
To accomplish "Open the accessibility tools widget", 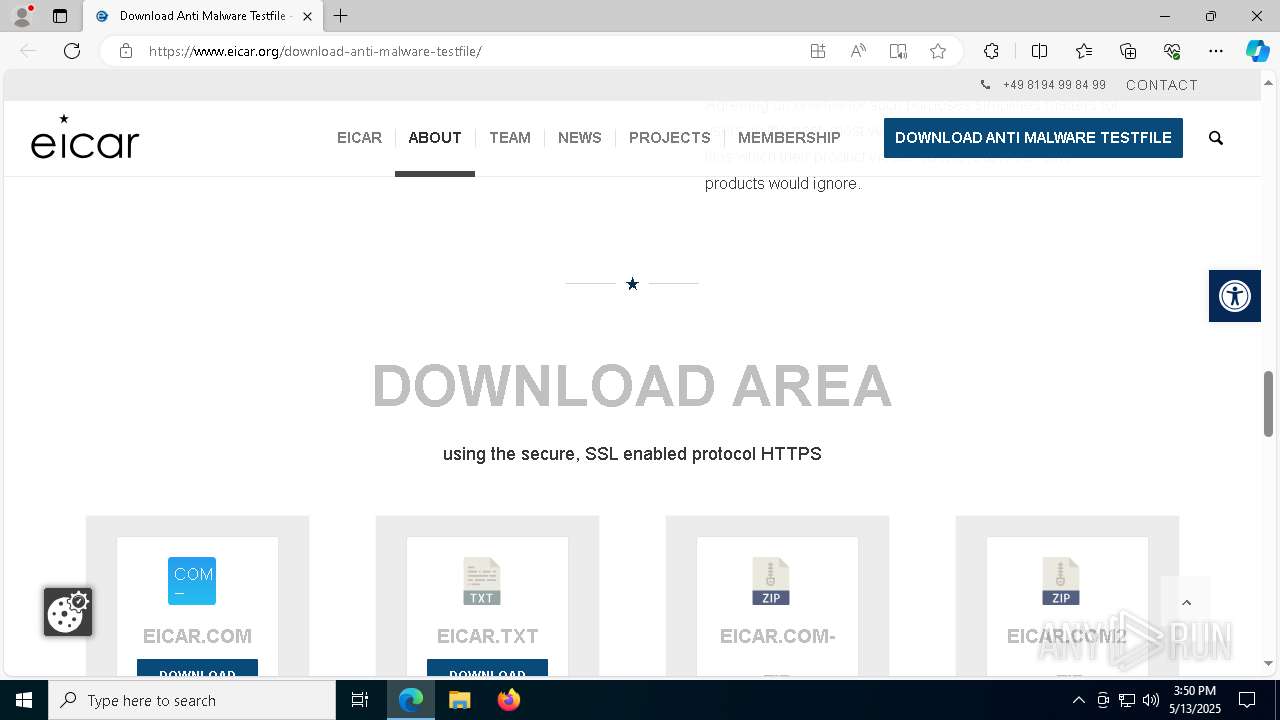I will click(1235, 296).
